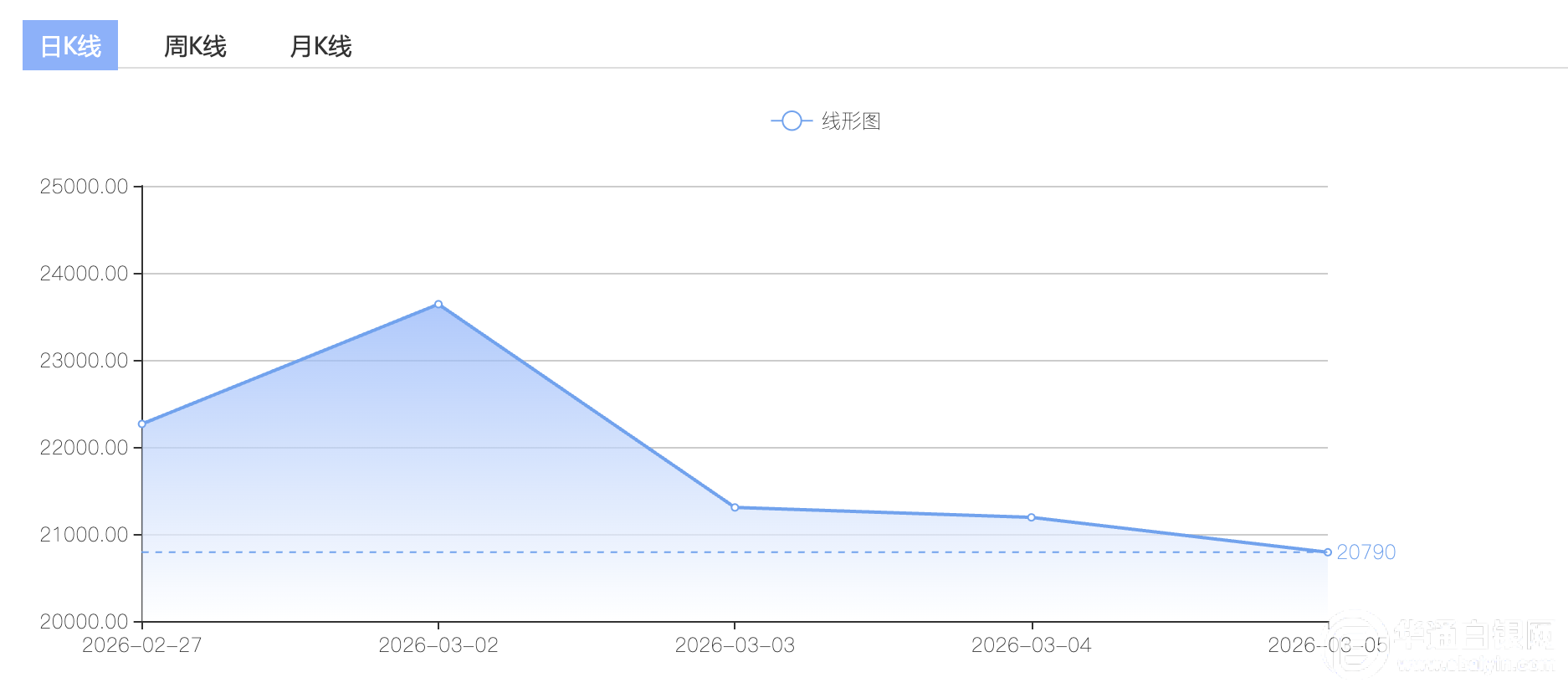Click the 2026-03-04 x-axis date label
The width and height of the screenshot is (1568, 693).
1031,645
